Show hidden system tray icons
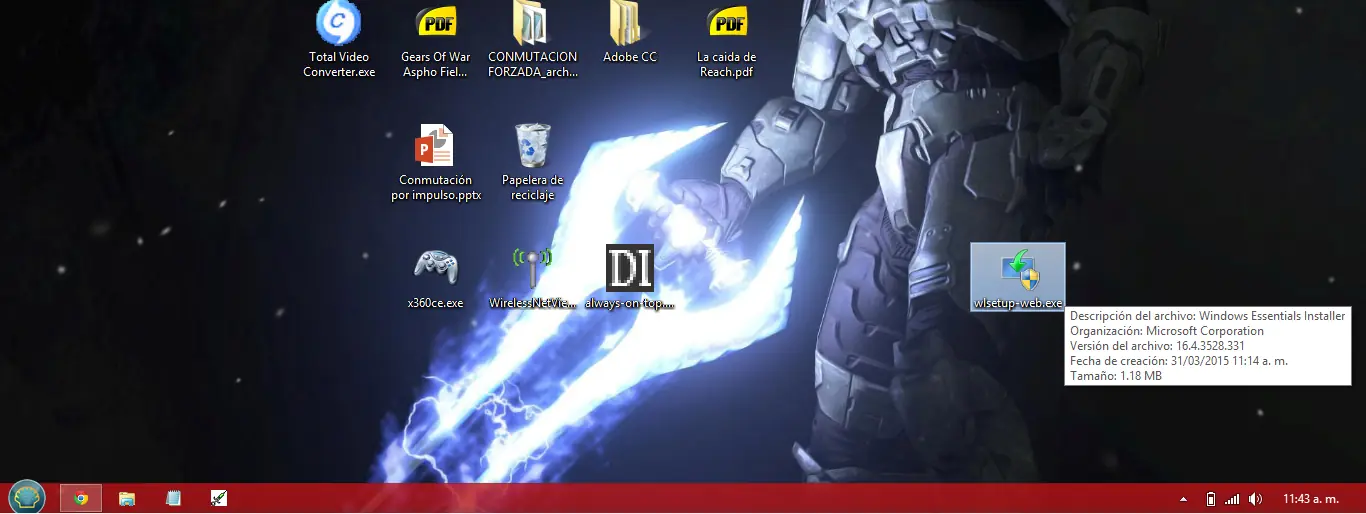 (x=1184, y=499)
